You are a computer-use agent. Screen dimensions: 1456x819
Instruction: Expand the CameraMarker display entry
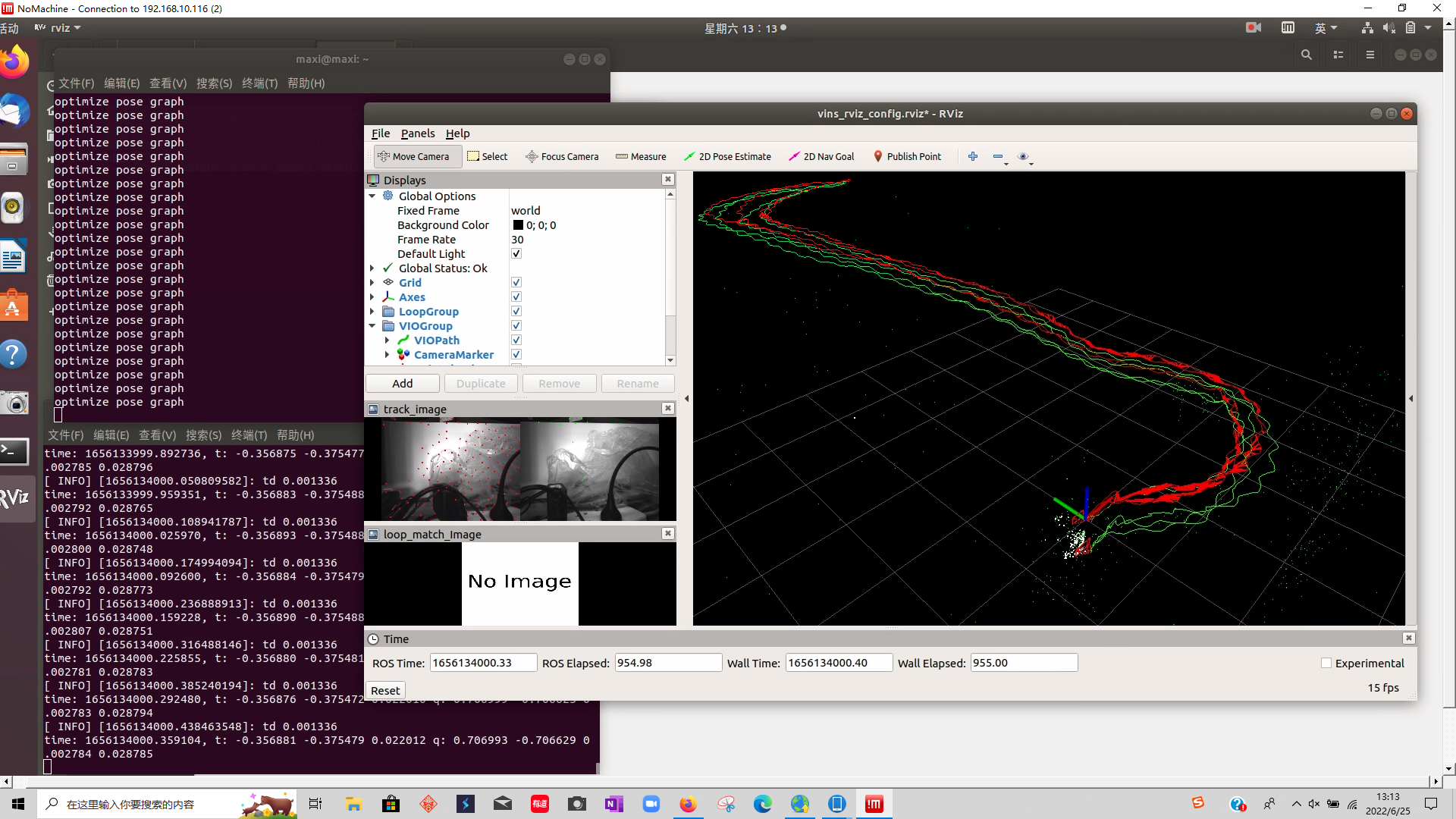pos(387,355)
